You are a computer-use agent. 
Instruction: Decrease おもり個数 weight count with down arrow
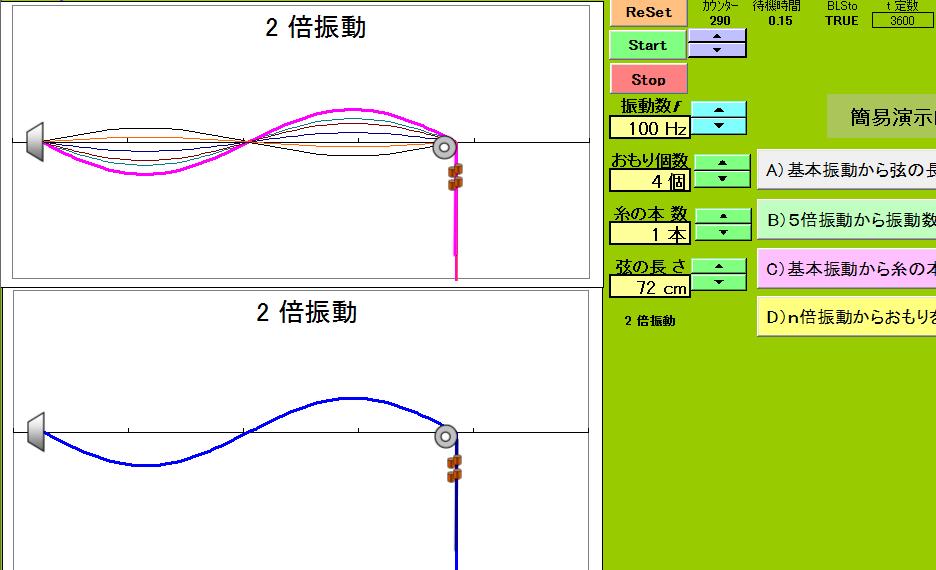click(x=722, y=178)
